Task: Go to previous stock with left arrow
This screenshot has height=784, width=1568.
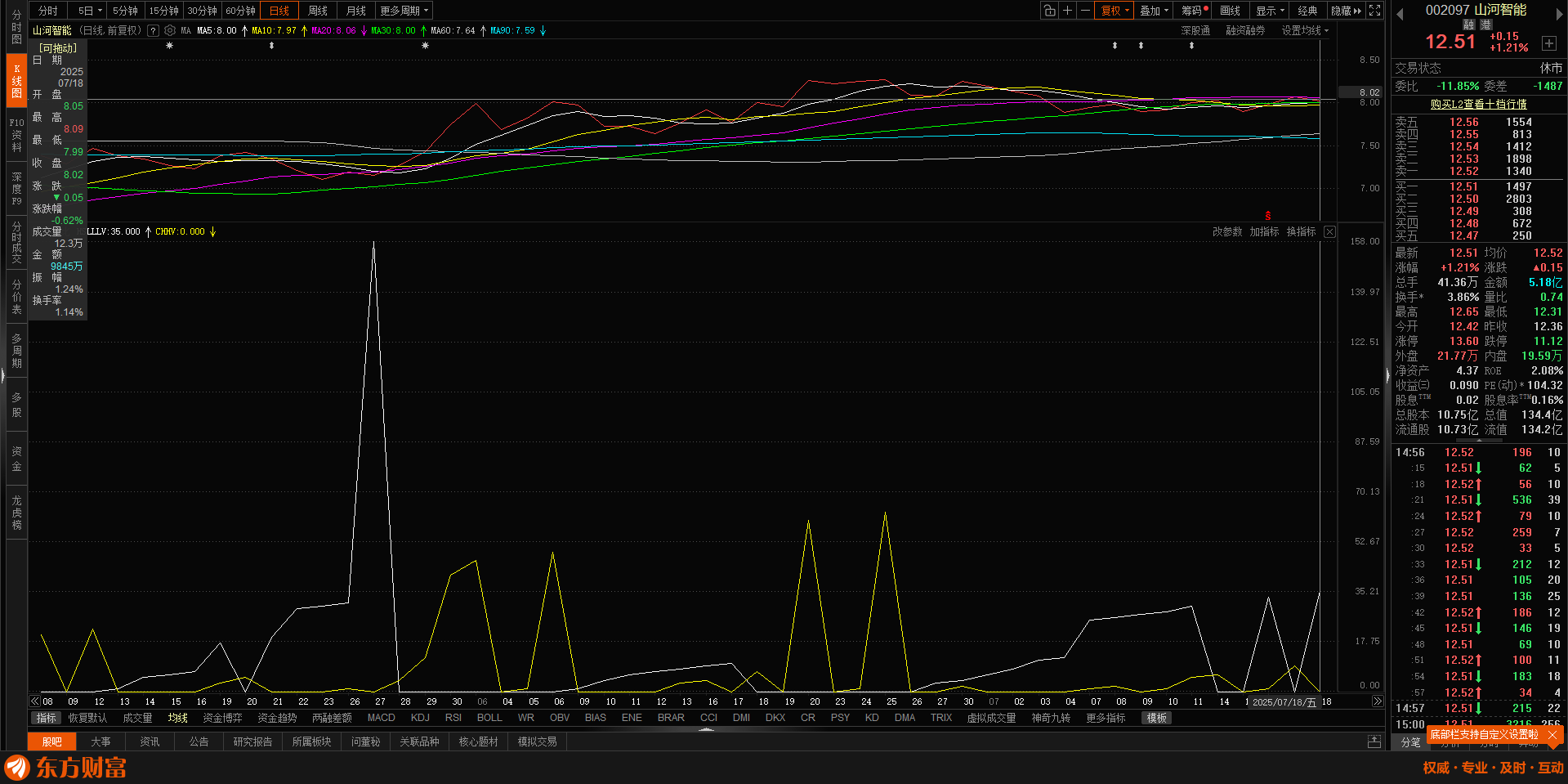Action: (1400, 13)
